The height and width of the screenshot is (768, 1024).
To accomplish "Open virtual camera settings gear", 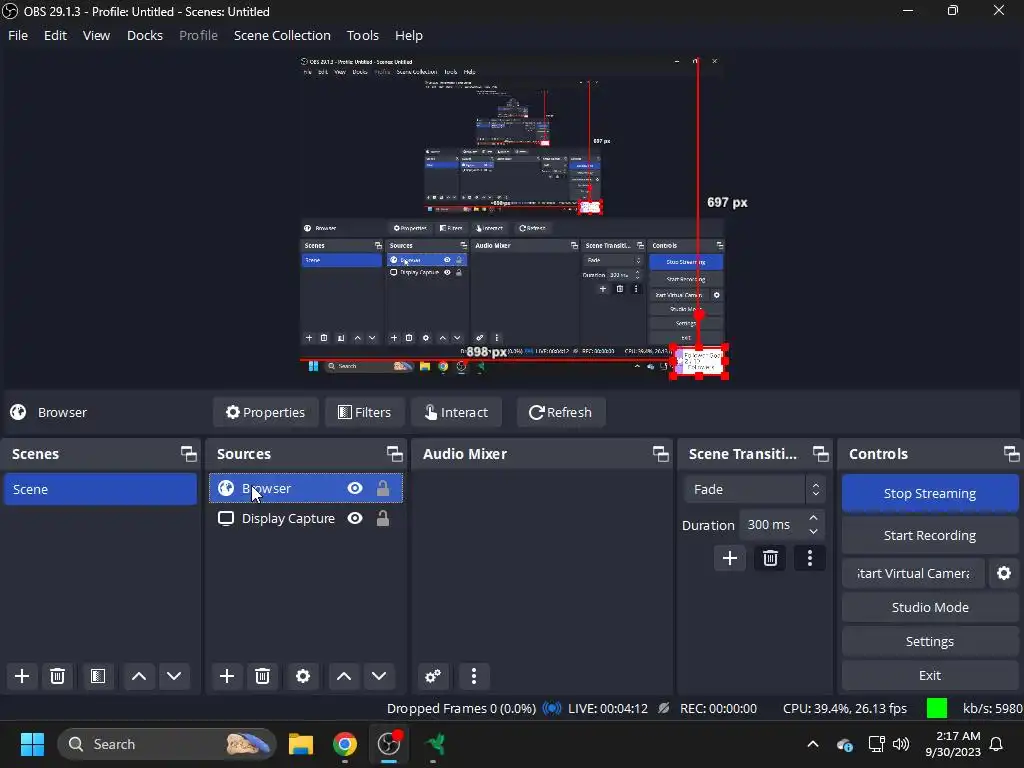I will coord(1004,573).
